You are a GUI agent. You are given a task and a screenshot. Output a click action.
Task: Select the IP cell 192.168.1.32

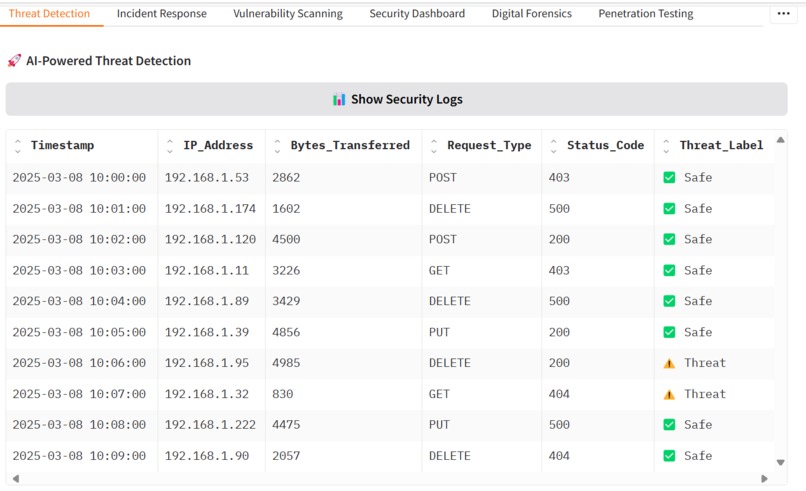(x=207, y=394)
